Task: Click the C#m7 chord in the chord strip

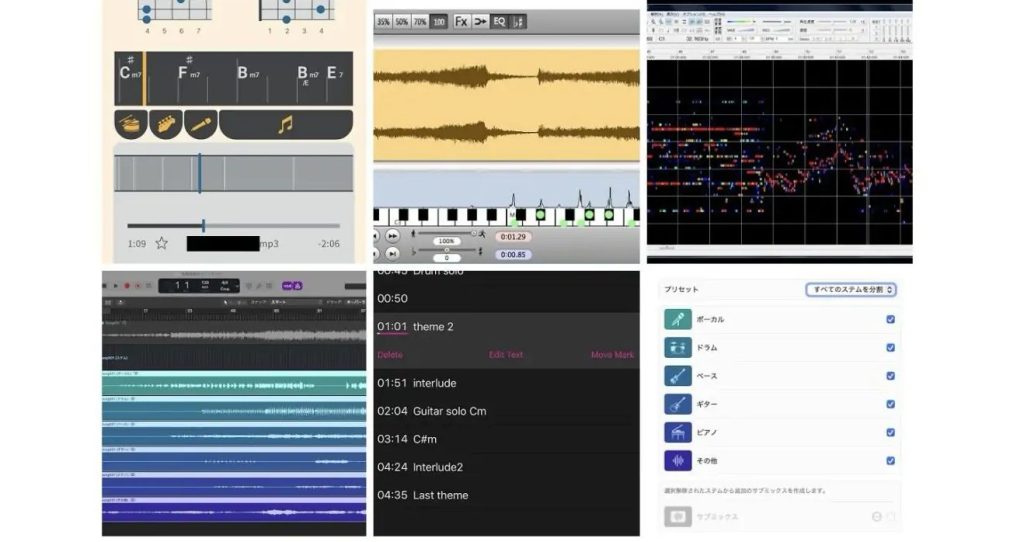Action: (x=130, y=74)
